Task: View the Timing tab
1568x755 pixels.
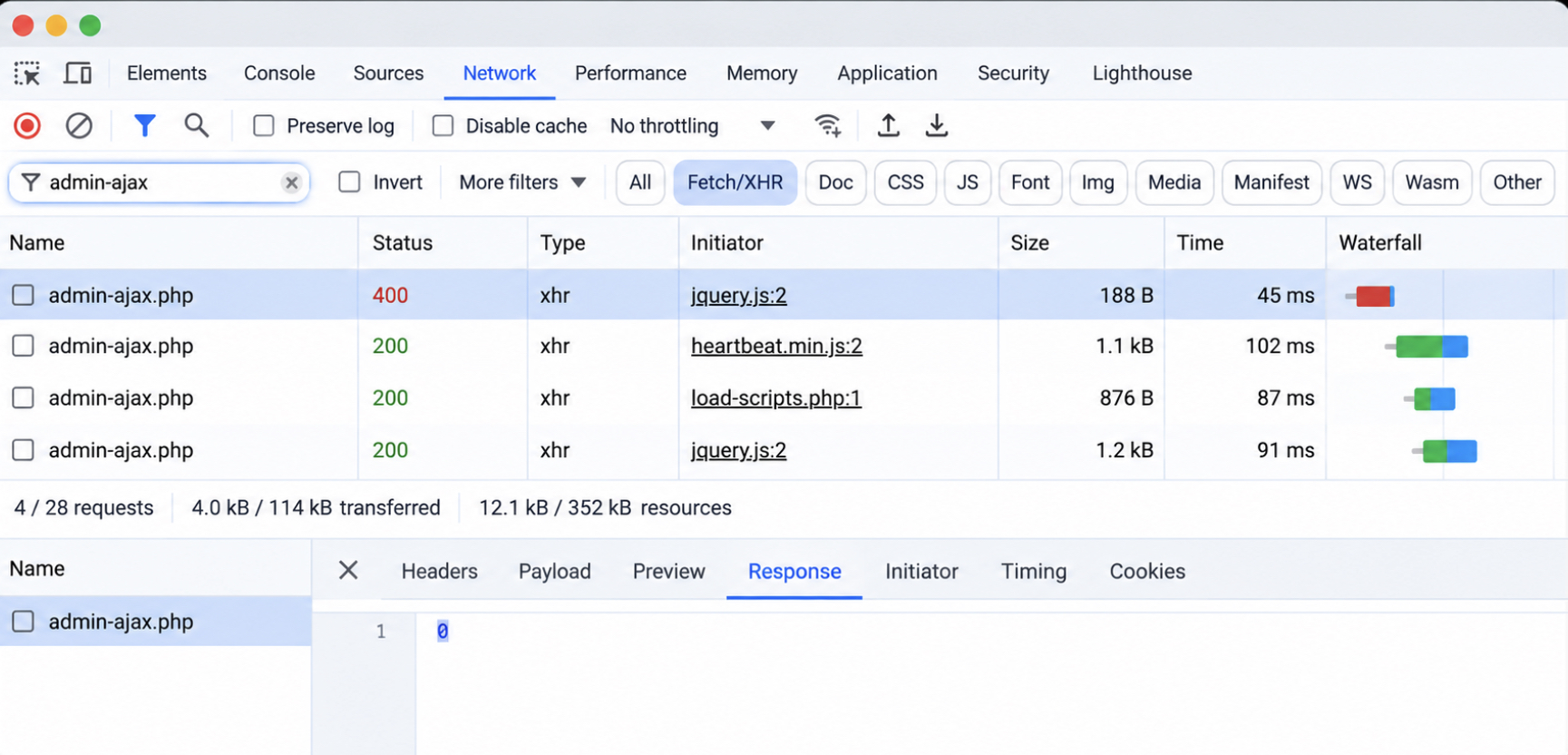Action: point(1033,571)
